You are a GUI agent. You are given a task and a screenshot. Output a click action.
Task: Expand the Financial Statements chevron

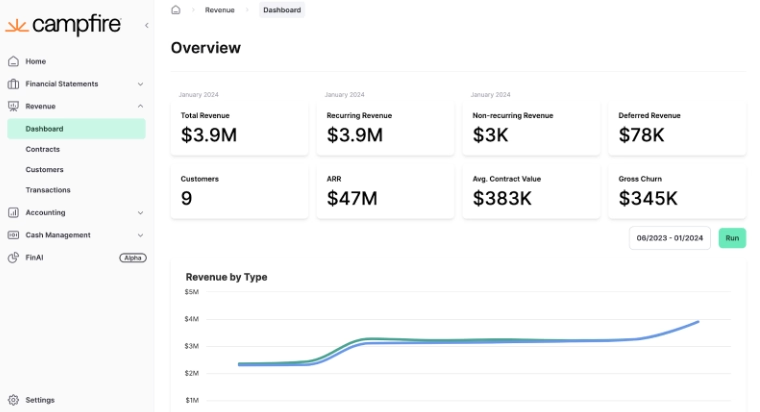pos(140,84)
